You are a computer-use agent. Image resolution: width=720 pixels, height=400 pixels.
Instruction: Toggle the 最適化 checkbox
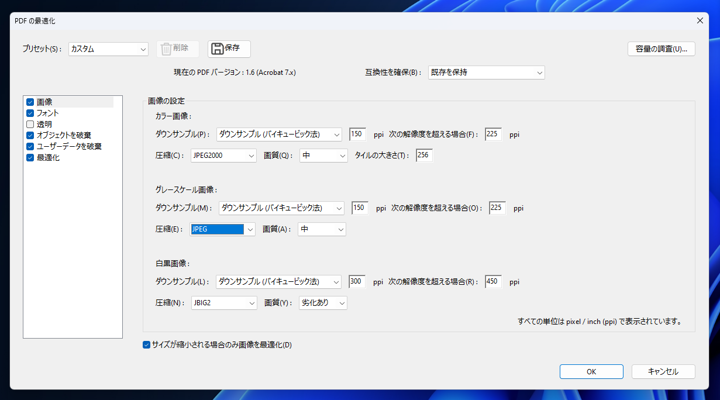30,158
